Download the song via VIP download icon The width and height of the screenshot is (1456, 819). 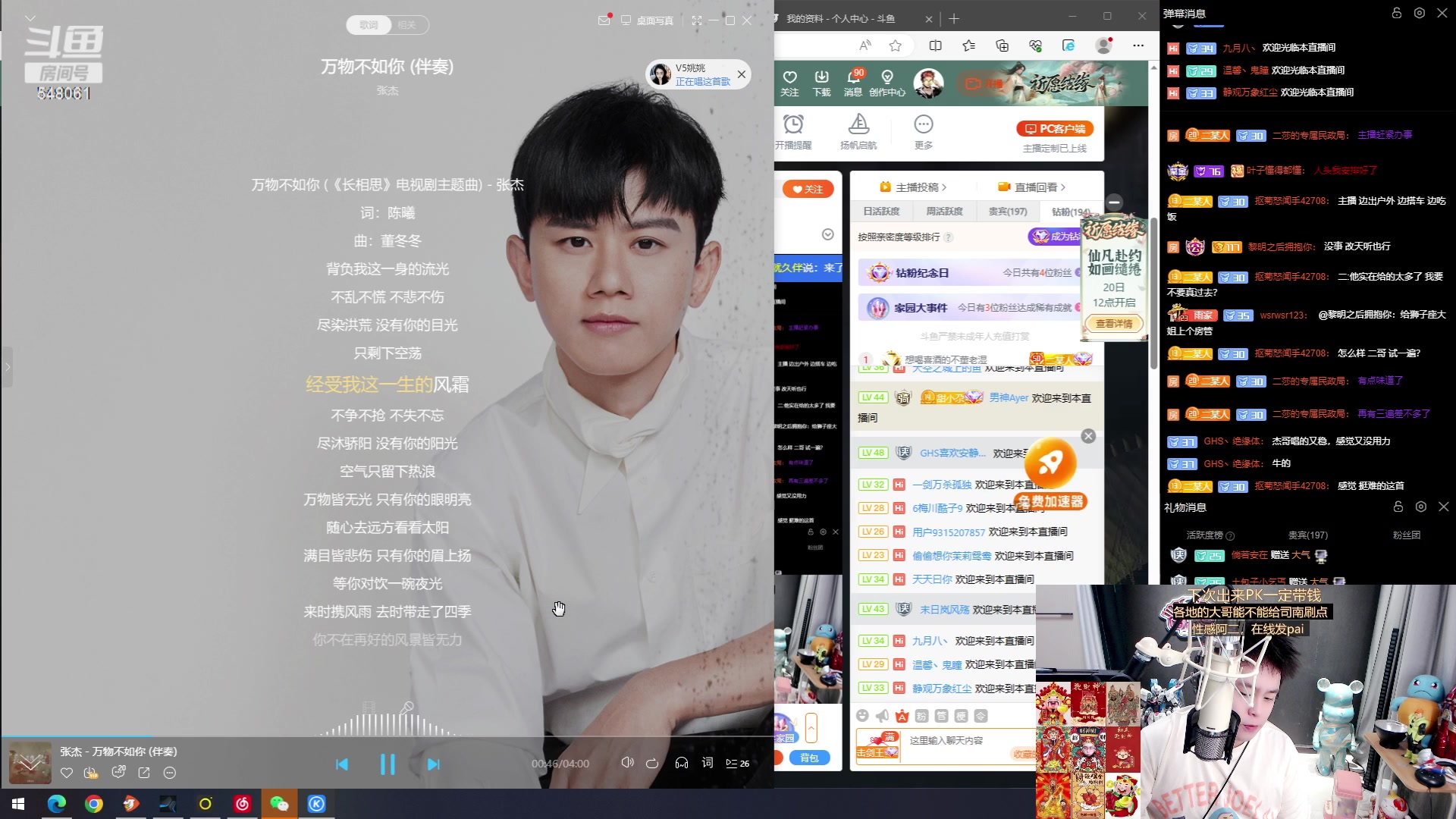click(91, 773)
